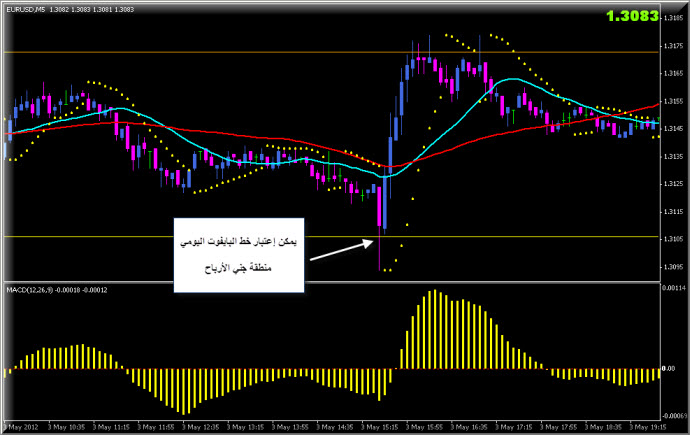Click the -0.00069 MACD scale value

(674, 416)
